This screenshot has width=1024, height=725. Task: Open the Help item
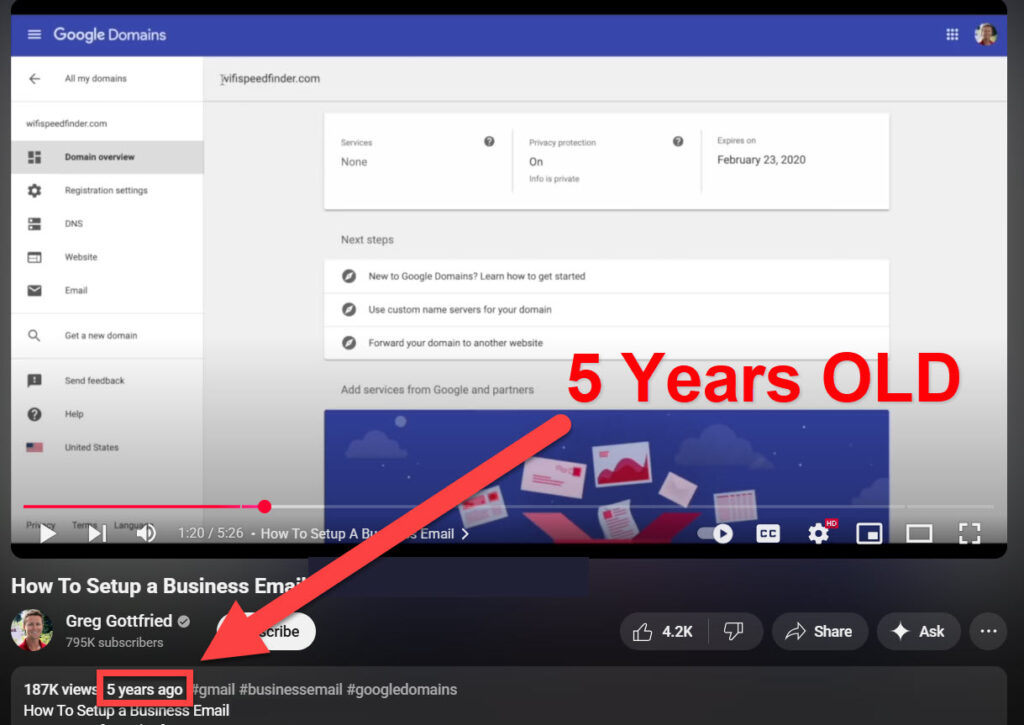[107, 413]
